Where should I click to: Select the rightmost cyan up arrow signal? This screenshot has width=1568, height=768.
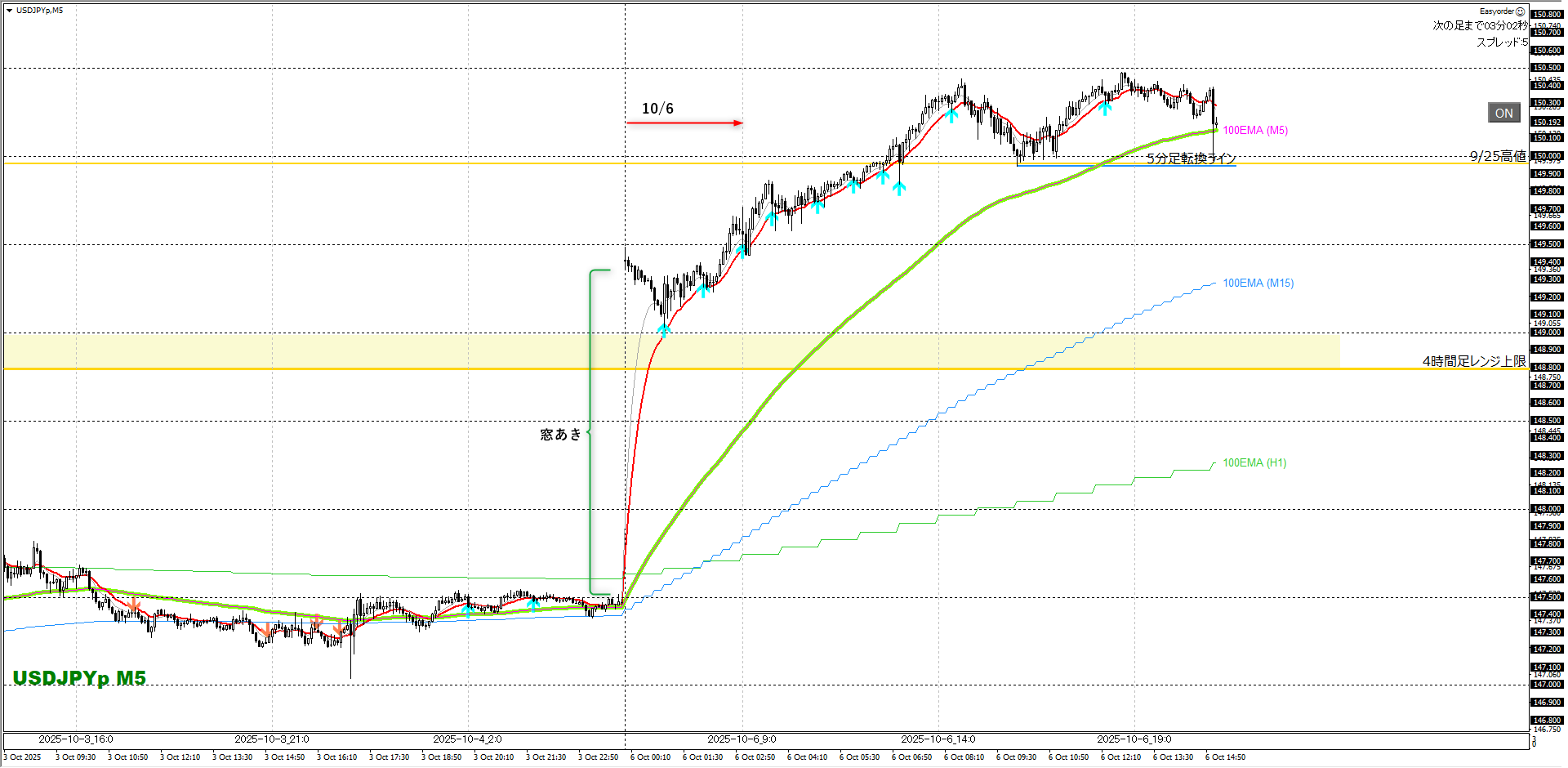(1105, 106)
